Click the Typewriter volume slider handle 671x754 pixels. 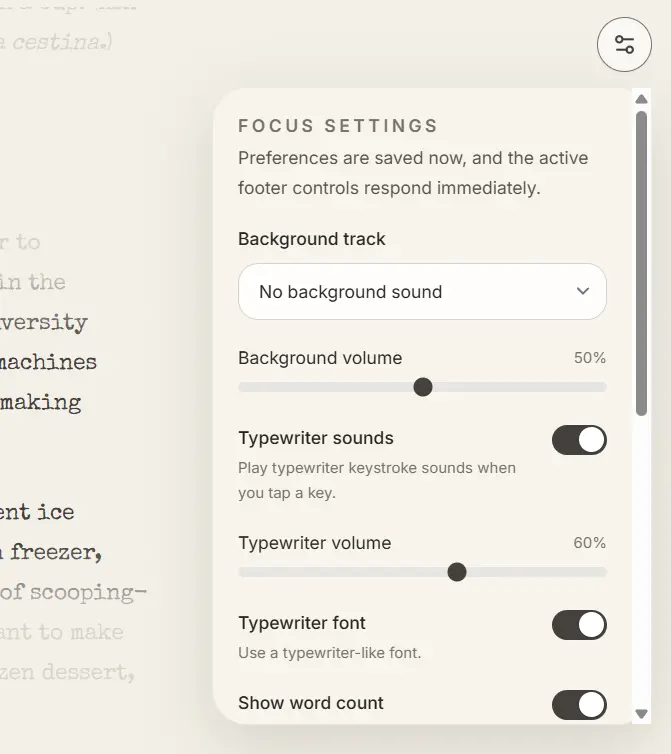click(x=456, y=572)
